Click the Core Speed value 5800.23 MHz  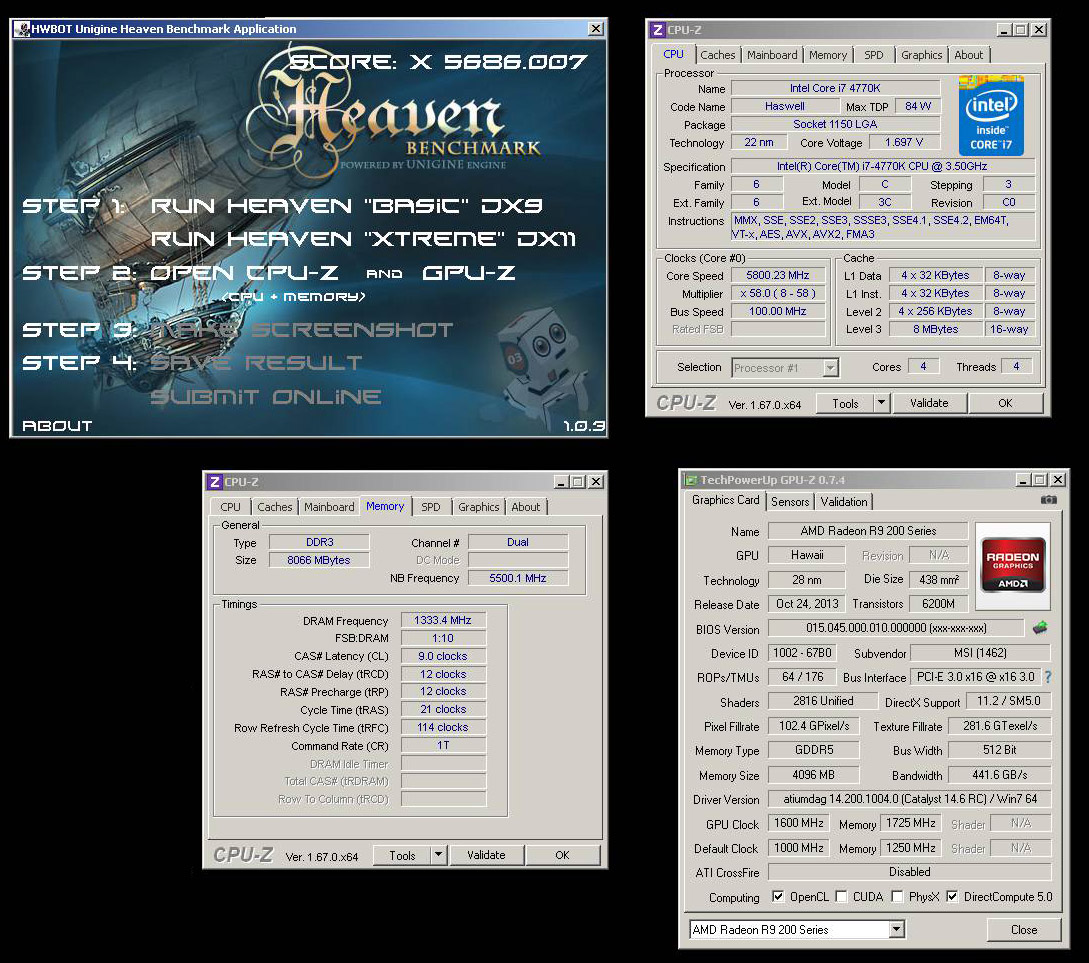tap(778, 275)
